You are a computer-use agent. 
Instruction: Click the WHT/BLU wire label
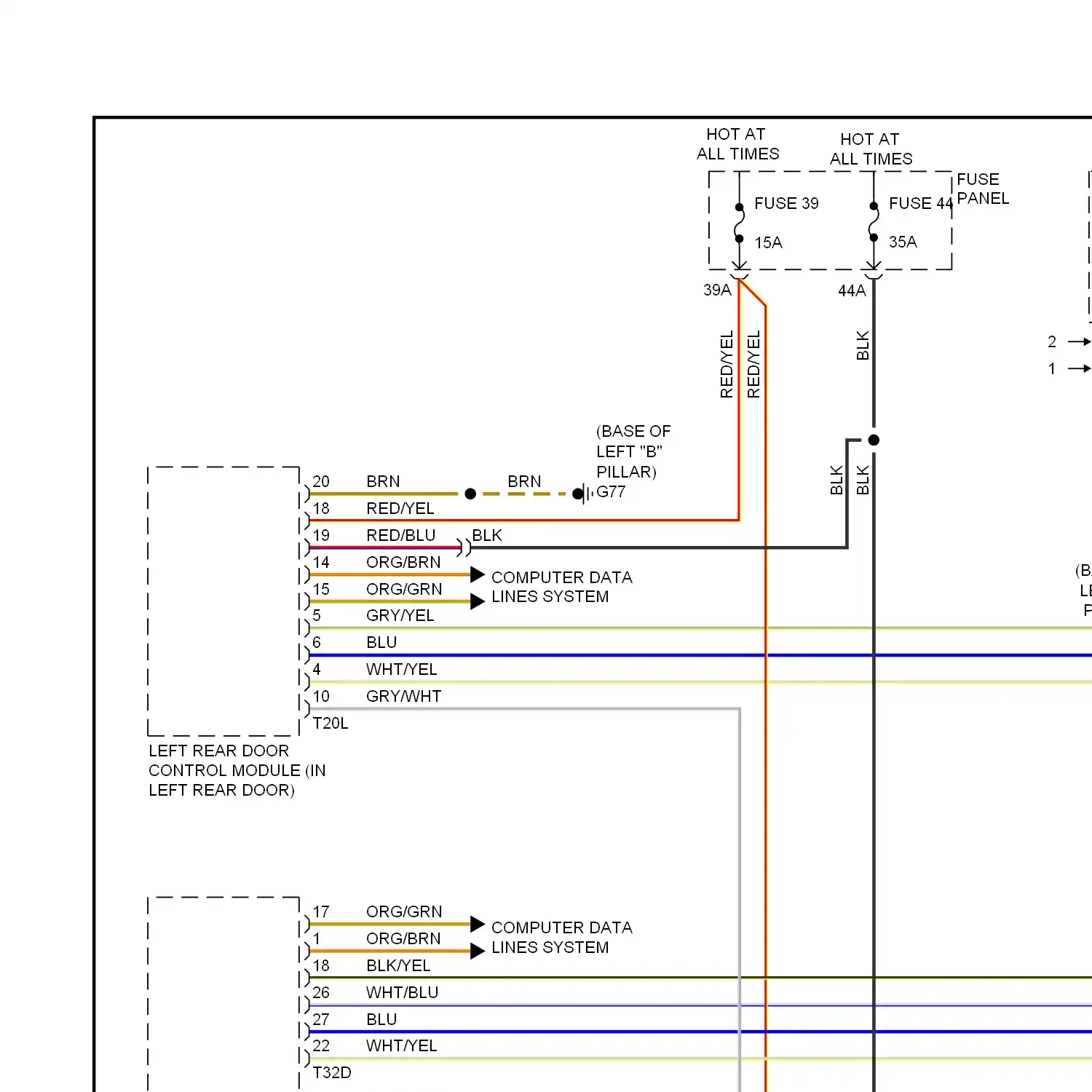[x=402, y=992]
